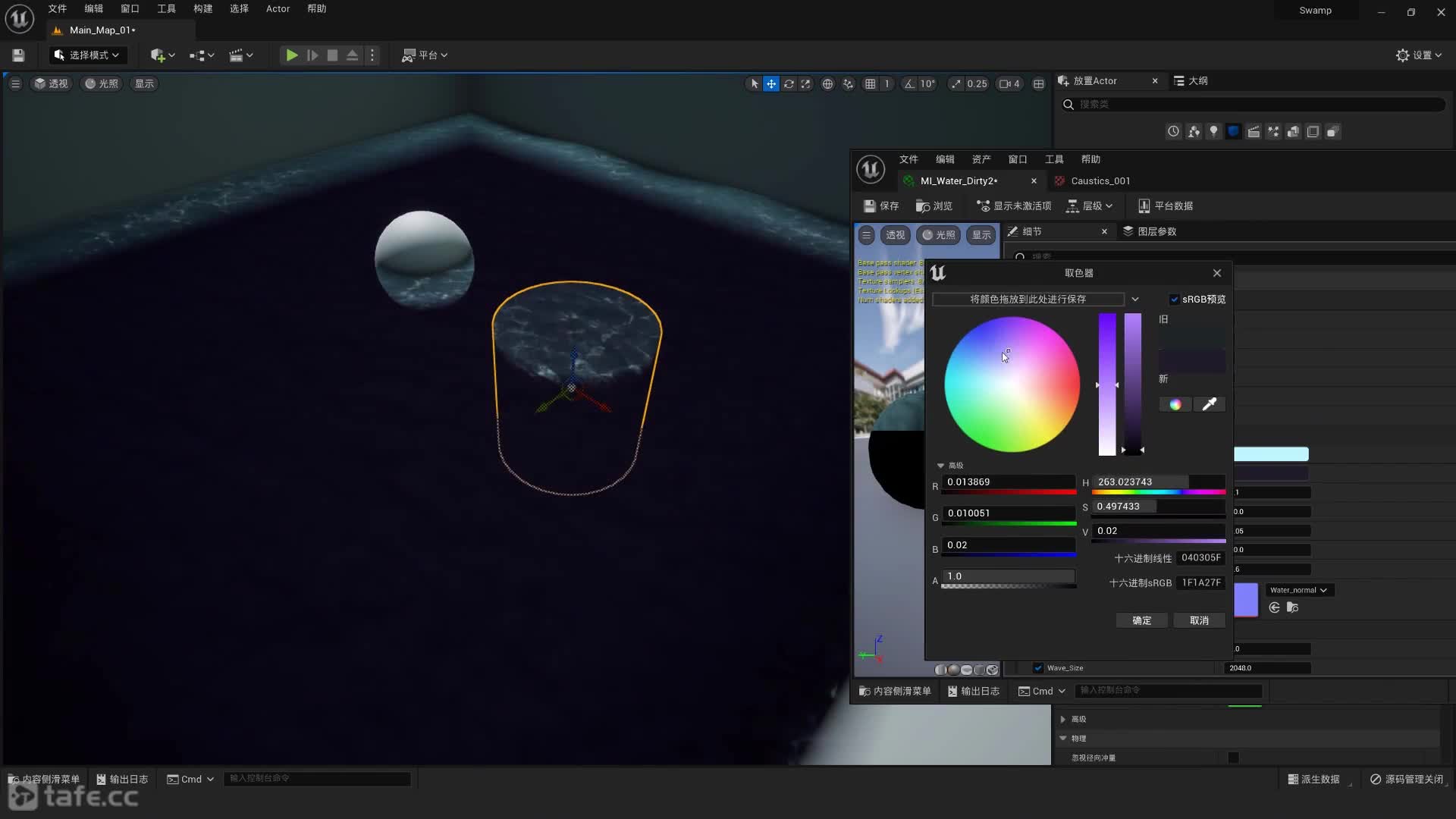Switch to the color spectrum mode

(1175, 404)
